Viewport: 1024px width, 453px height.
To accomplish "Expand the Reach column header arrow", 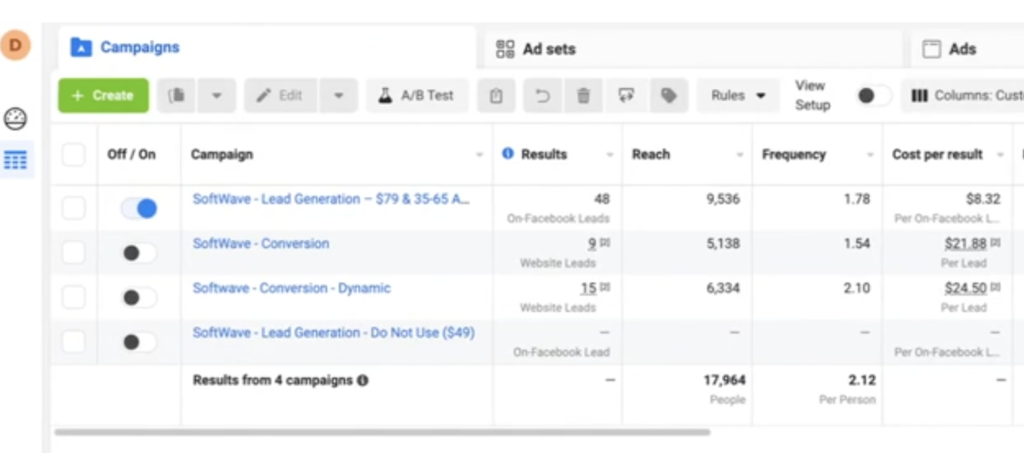I will [x=740, y=155].
